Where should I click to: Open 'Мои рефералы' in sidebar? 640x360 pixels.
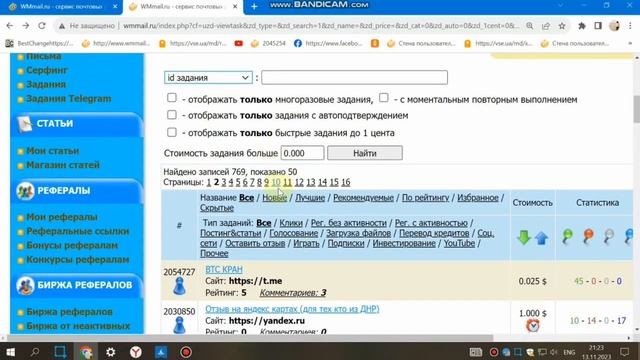click(x=62, y=217)
